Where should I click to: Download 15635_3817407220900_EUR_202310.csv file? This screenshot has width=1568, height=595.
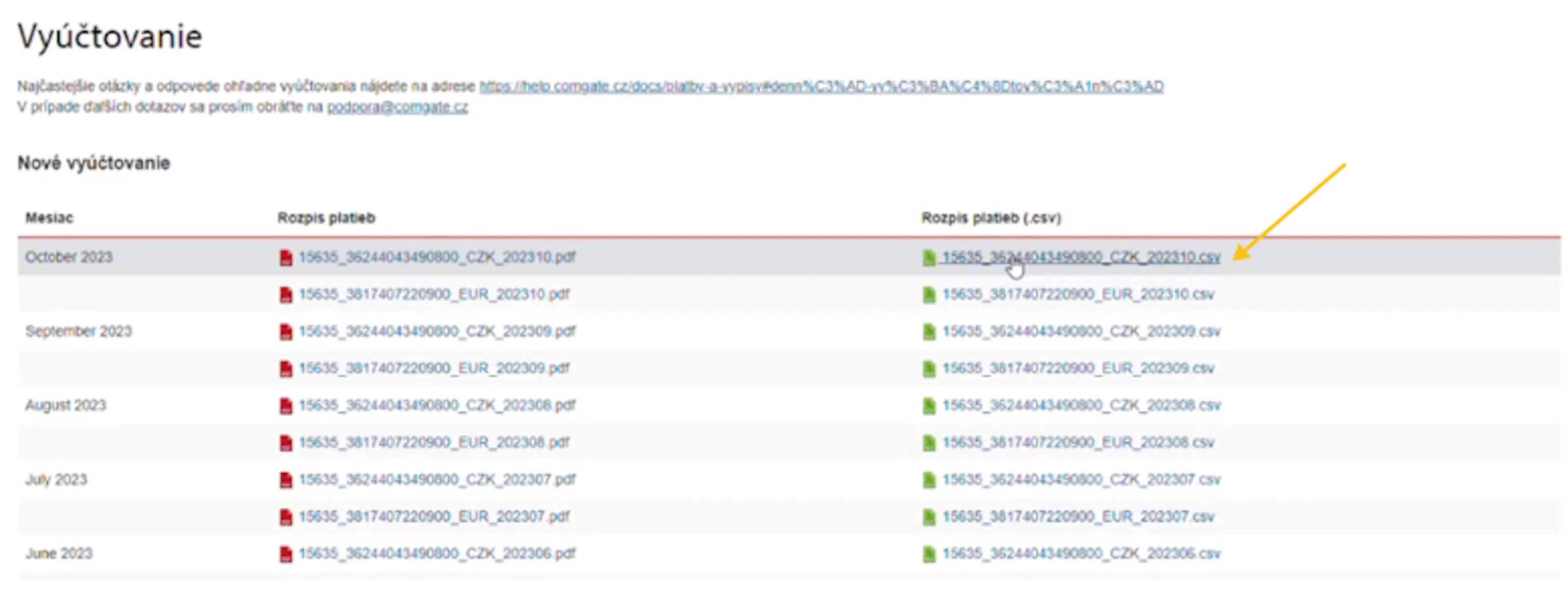coord(1078,294)
